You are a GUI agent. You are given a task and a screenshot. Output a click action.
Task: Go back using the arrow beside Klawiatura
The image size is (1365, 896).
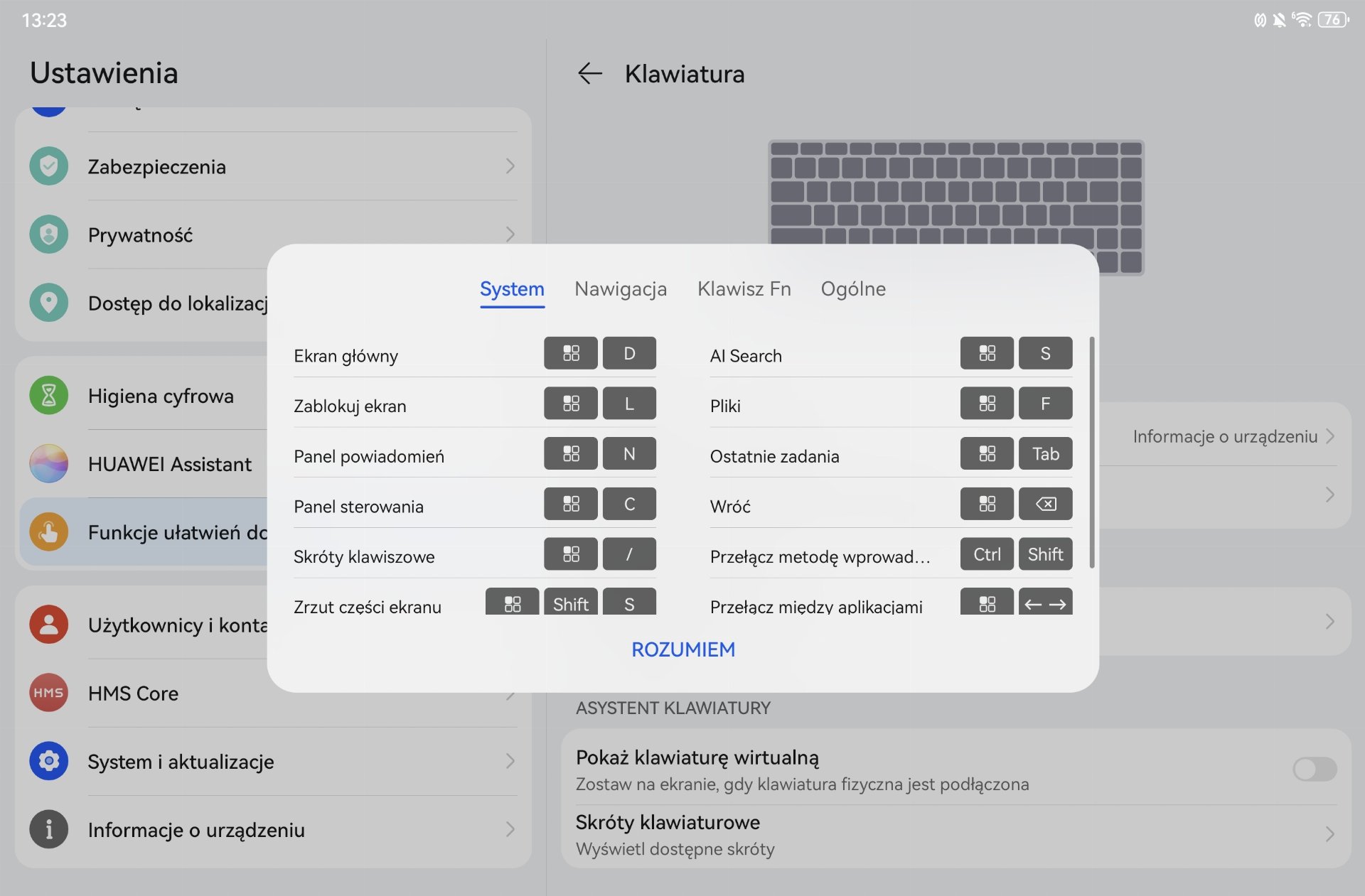pyautogui.click(x=590, y=73)
